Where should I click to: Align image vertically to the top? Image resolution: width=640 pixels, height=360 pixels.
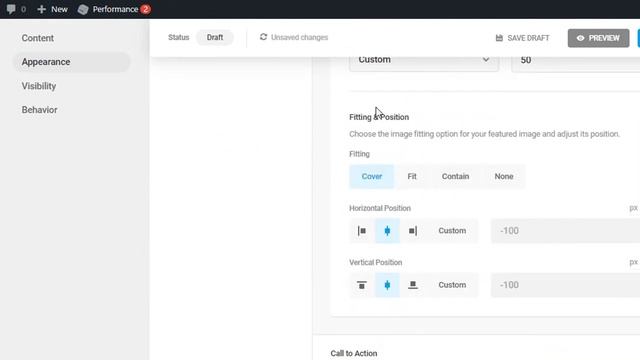point(362,285)
